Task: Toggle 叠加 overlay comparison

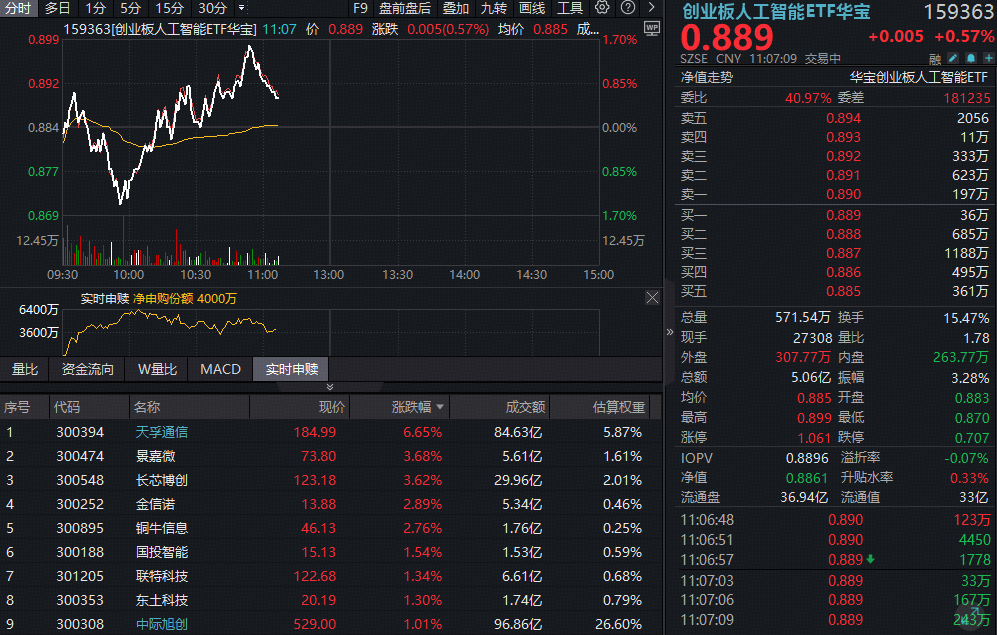Action: pyautogui.click(x=455, y=8)
